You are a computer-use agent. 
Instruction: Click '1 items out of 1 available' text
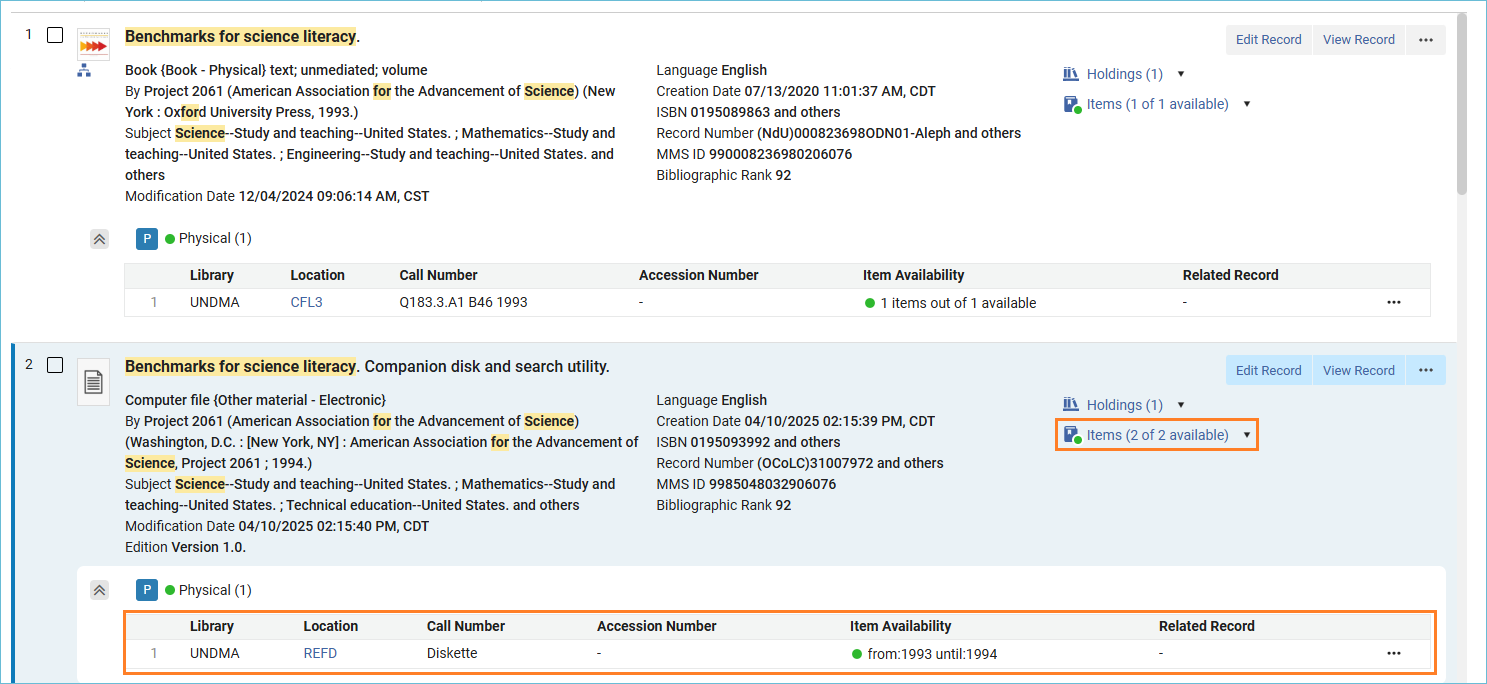(958, 303)
